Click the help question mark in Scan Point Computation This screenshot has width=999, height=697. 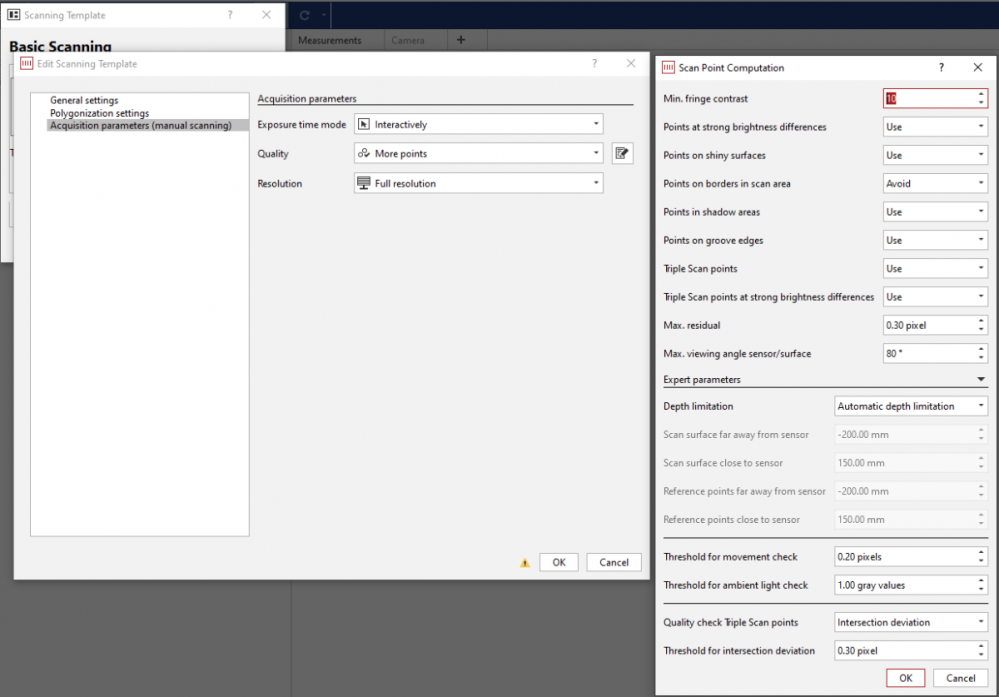pos(941,68)
